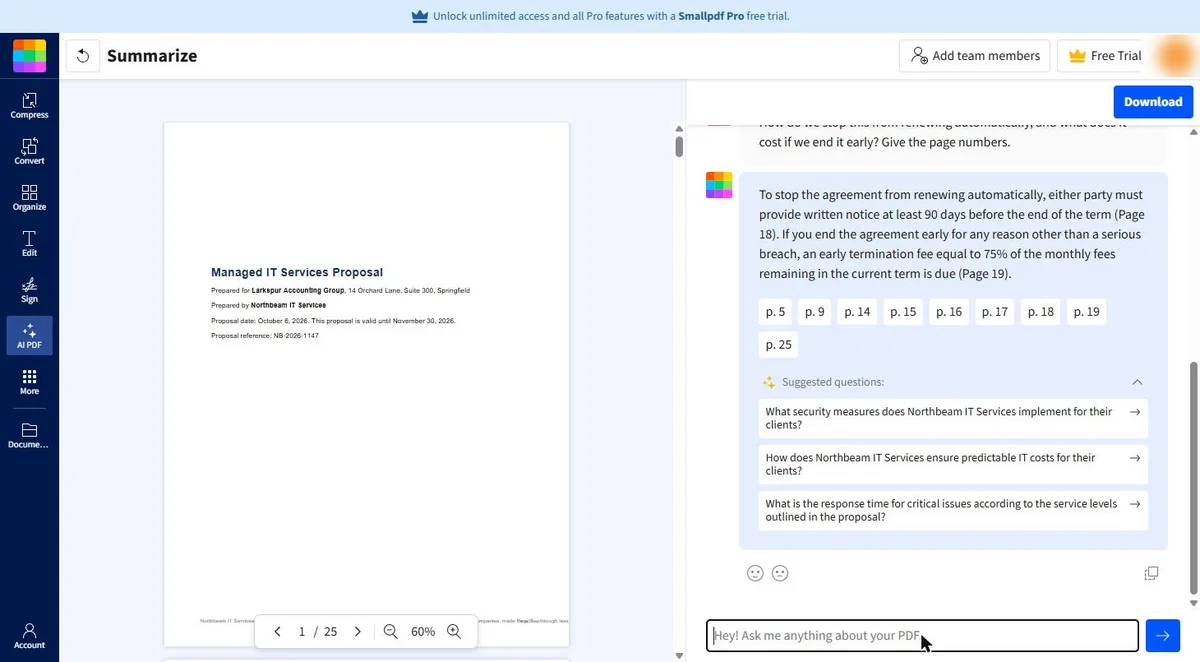1200x662 pixels.
Task: Open the Sign tool
Action: [x=29, y=290]
